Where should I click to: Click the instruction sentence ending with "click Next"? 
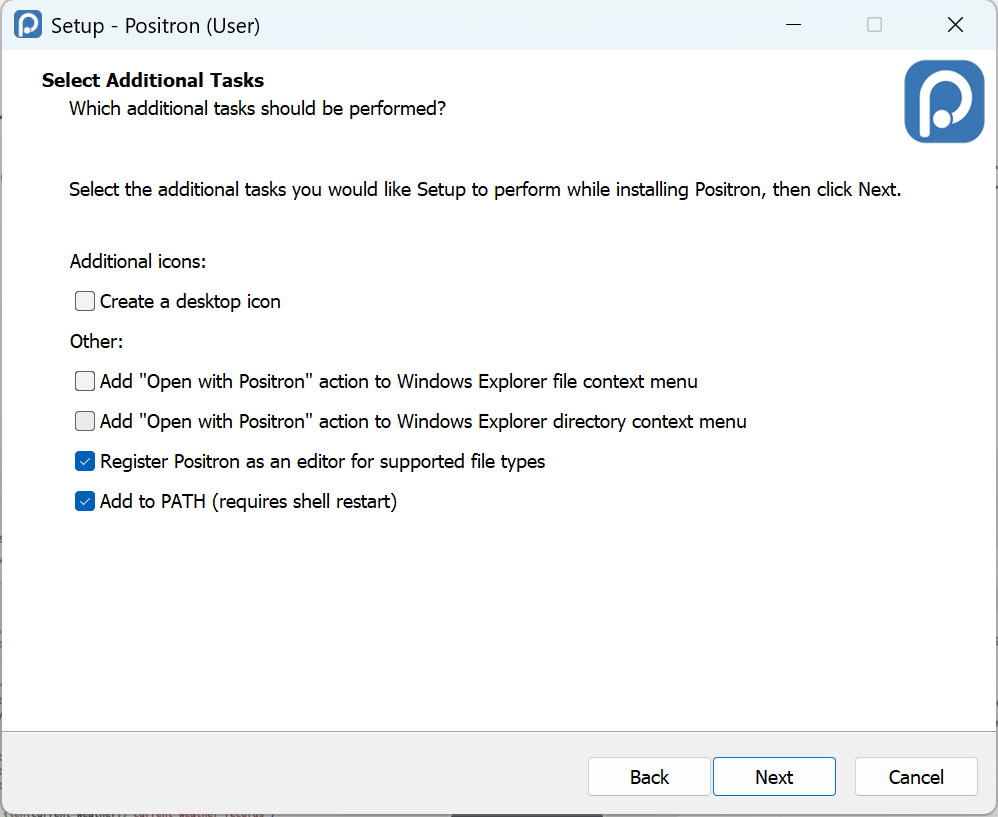coord(485,189)
